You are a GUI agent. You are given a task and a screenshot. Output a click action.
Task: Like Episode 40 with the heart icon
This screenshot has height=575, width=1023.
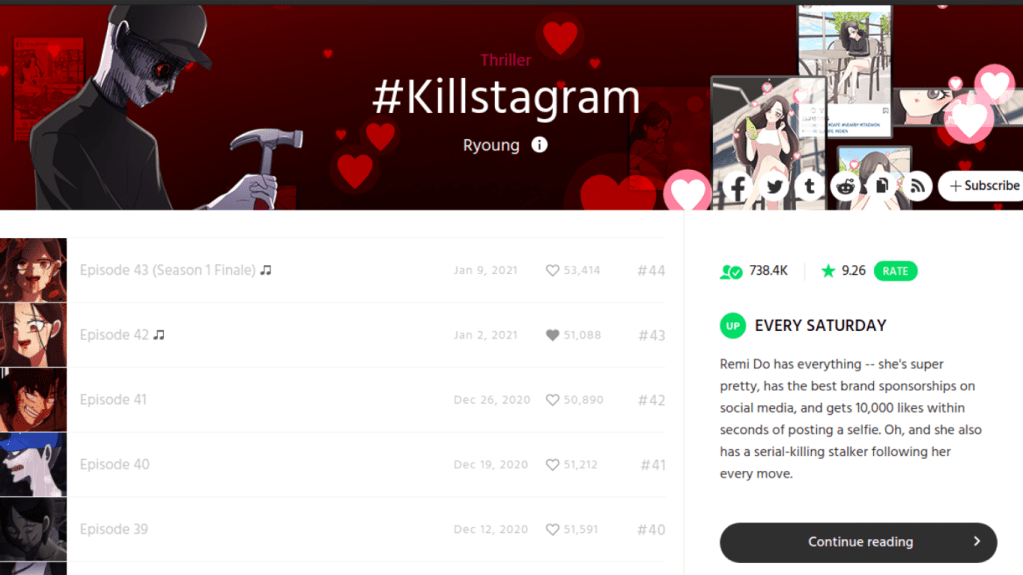[552, 464]
